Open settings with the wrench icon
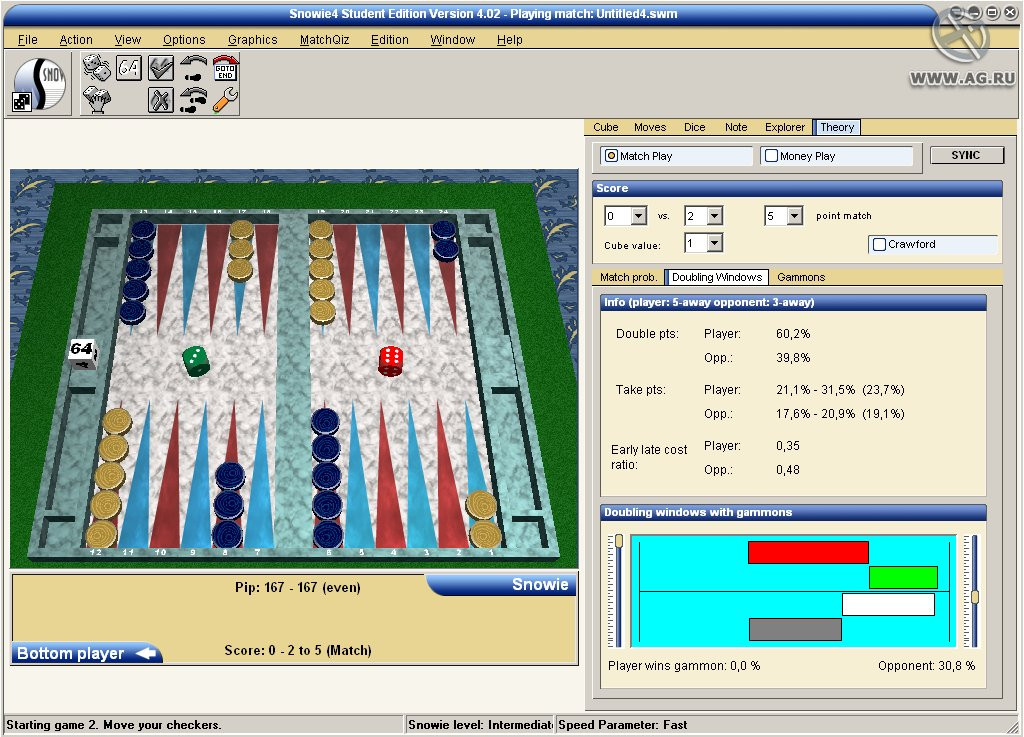The height and width of the screenshot is (737, 1024). coord(225,100)
